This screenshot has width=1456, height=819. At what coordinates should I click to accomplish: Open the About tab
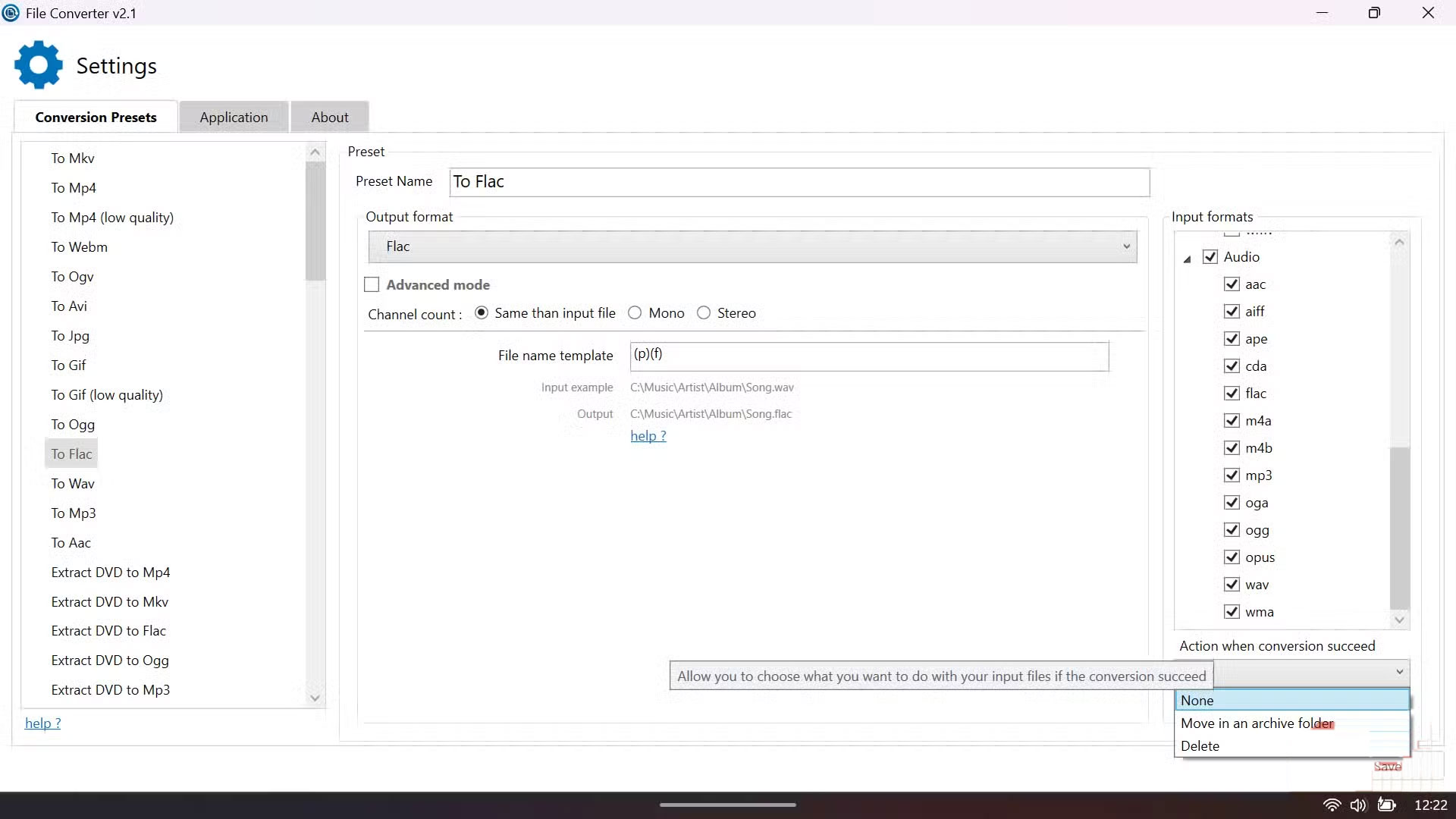[x=330, y=118]
